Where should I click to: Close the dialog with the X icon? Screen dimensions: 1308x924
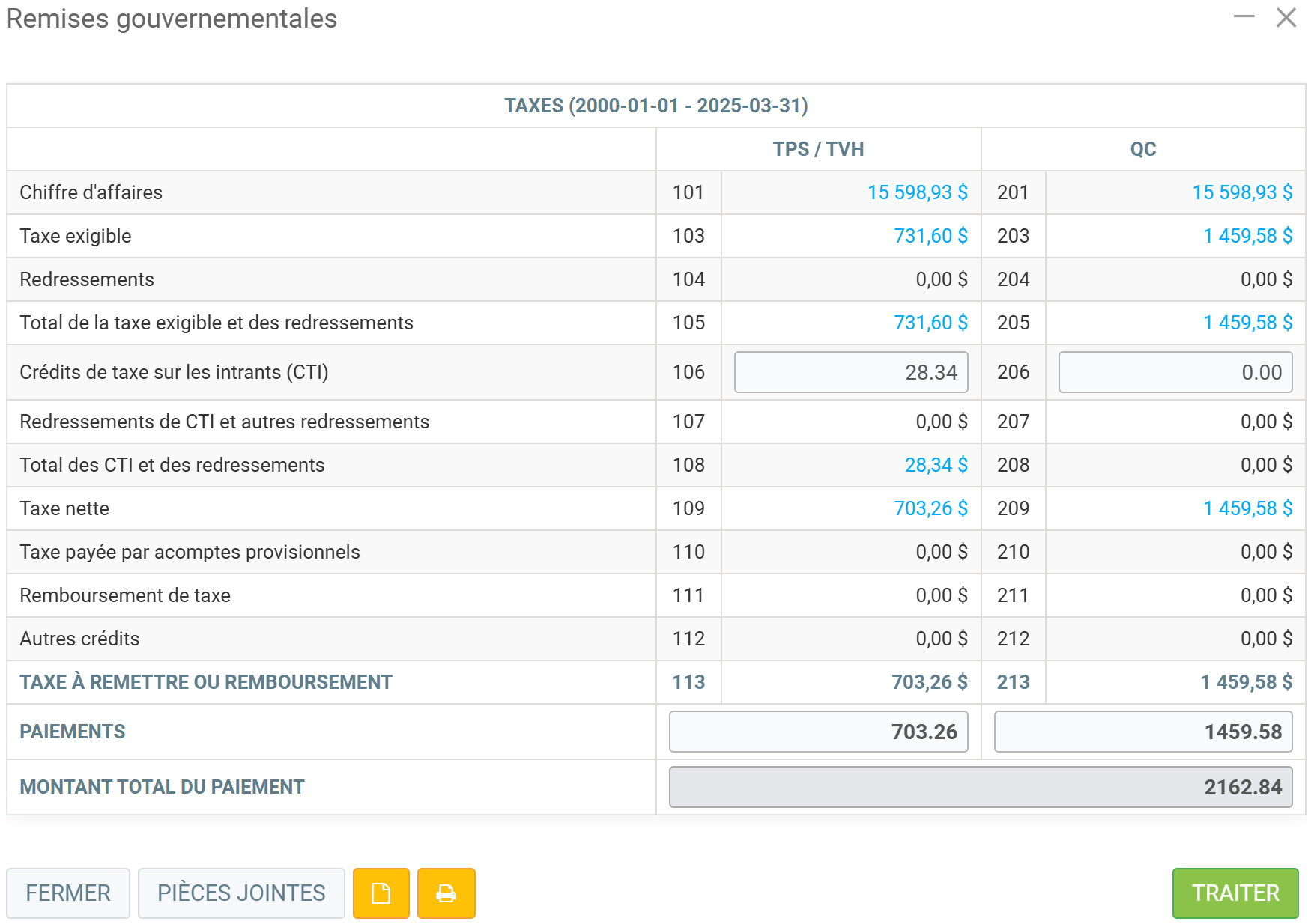[x=1286, y=17]
